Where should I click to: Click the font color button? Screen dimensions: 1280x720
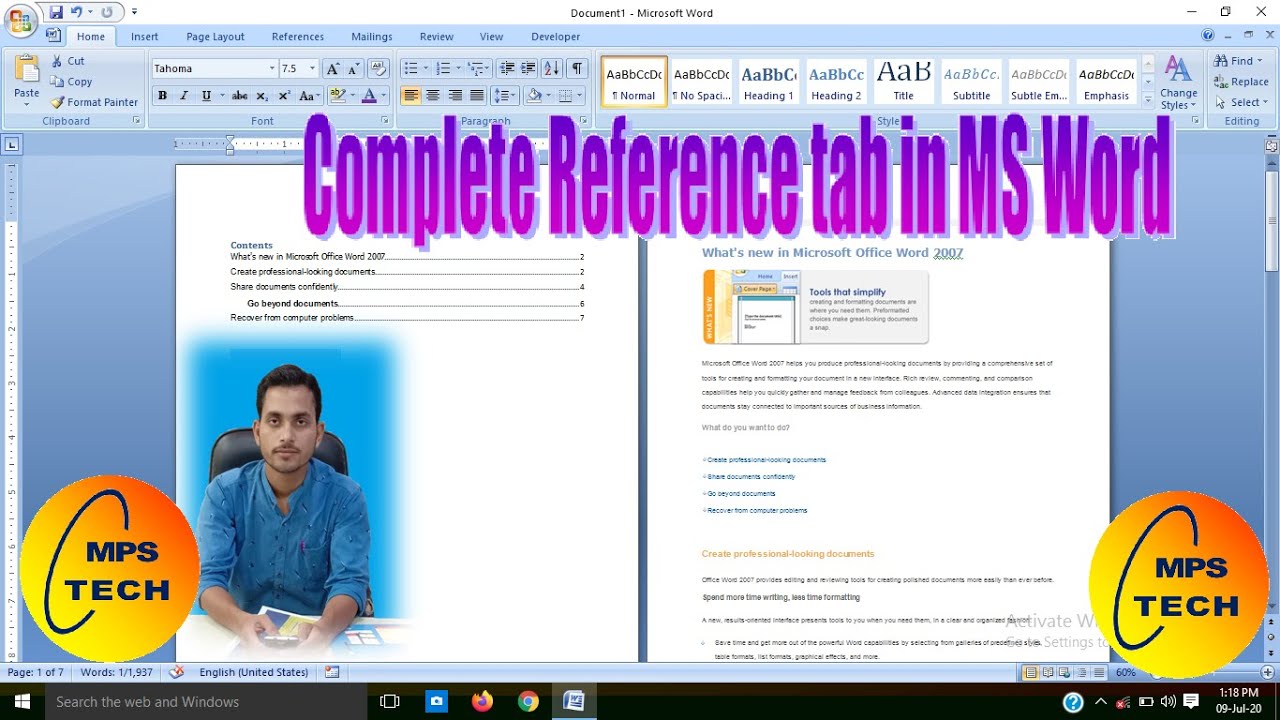click(x=369, y=96)
